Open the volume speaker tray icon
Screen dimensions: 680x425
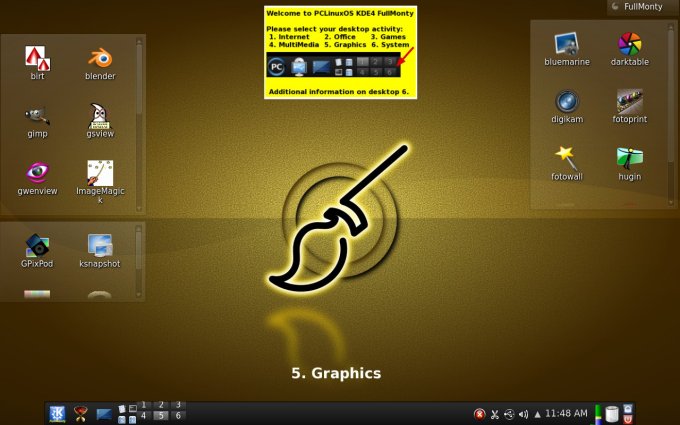523,414
